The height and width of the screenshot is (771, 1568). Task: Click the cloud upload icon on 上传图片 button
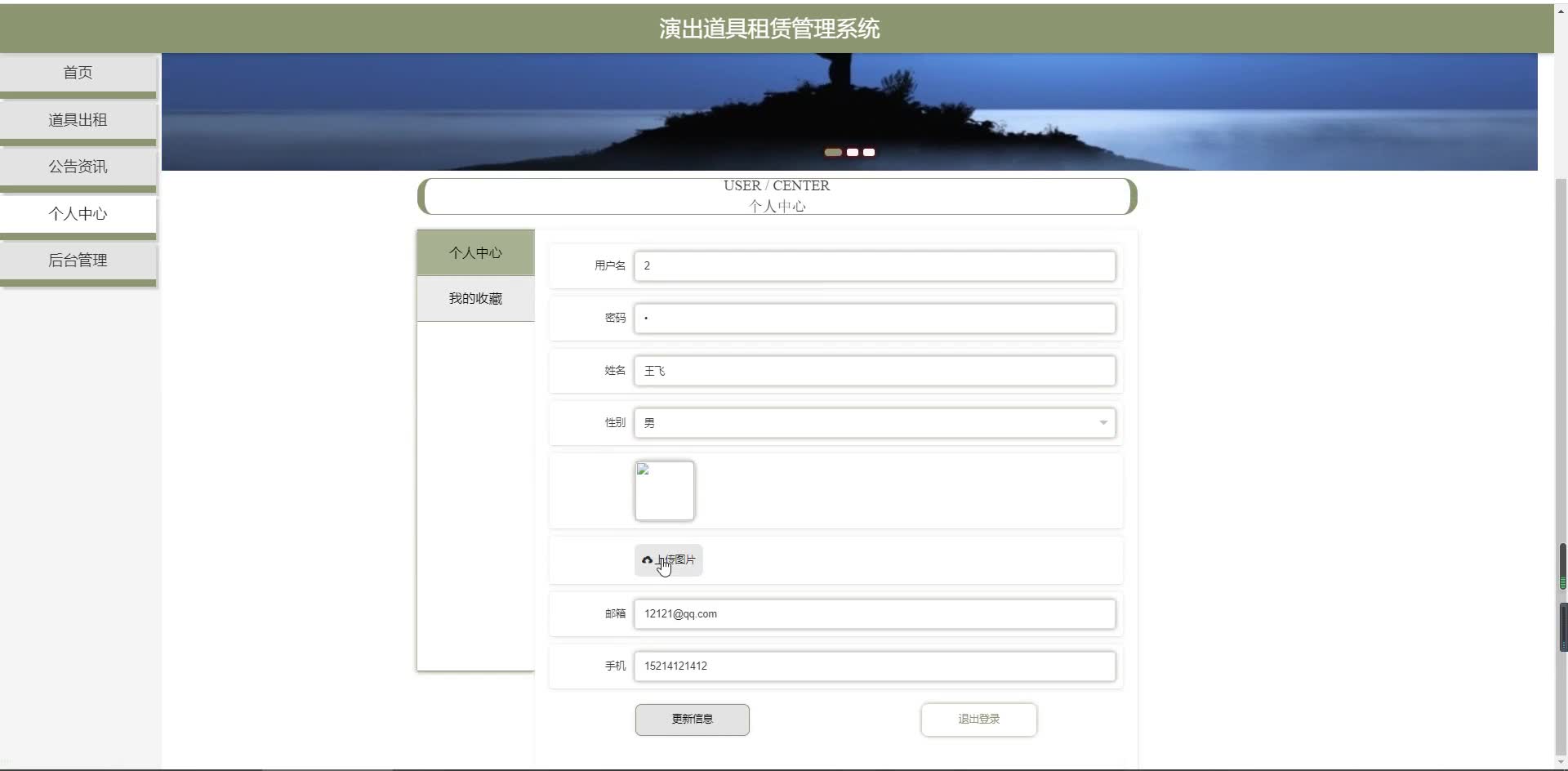648,560
